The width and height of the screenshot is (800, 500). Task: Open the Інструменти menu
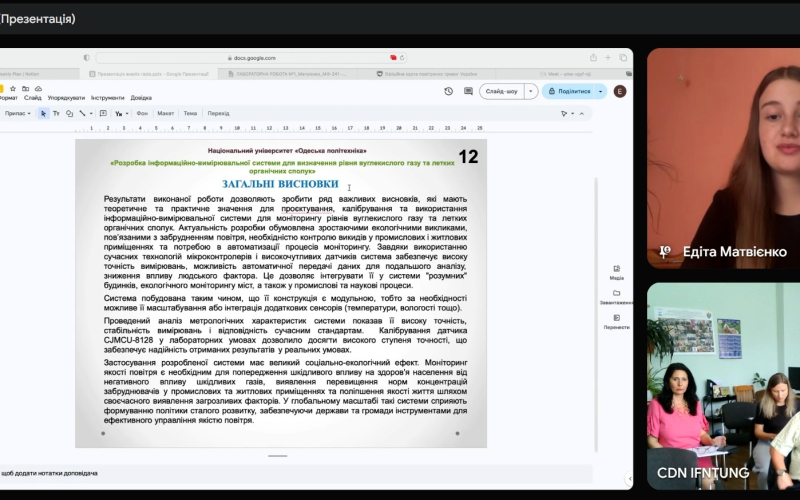[x=108, y=97]
